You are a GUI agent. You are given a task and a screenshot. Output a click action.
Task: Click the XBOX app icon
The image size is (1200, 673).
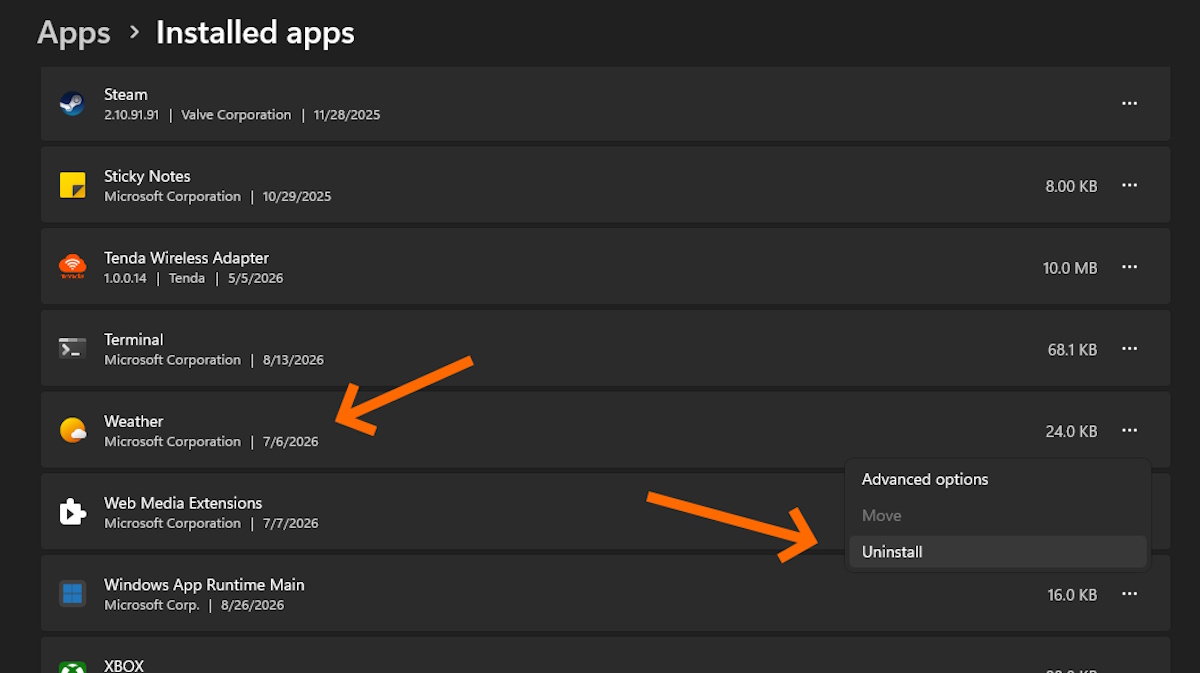(x=72, y=668)
